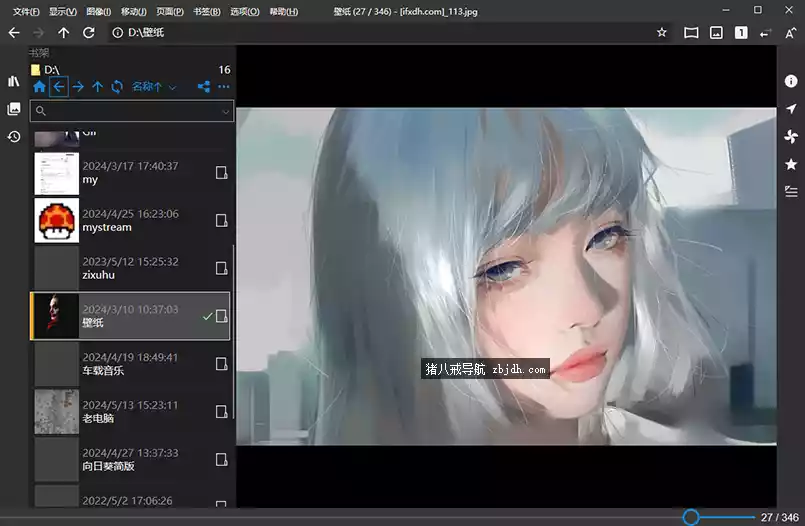Open folder icon on my row
Image resolution: width=805 pixels, height=526 pixels.
pyautogui.click(x=221, y=173)
